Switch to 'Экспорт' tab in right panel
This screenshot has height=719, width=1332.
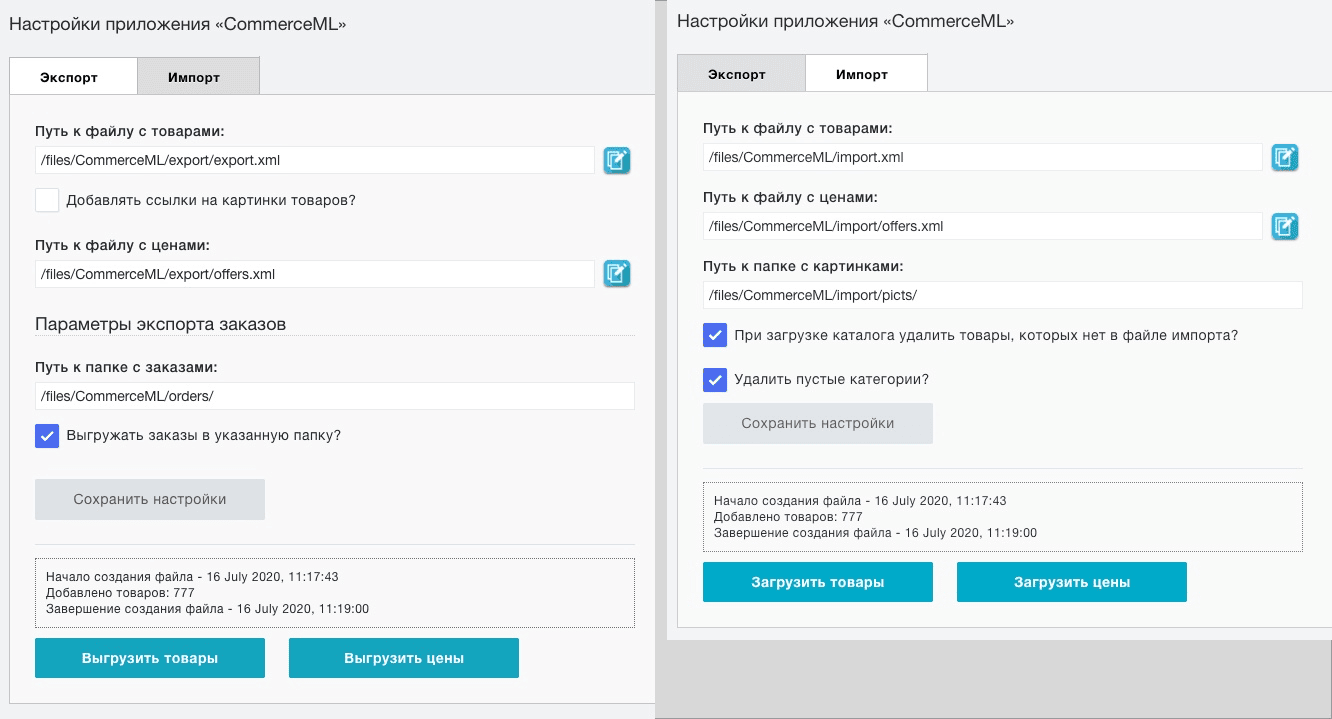pos(741,74)
